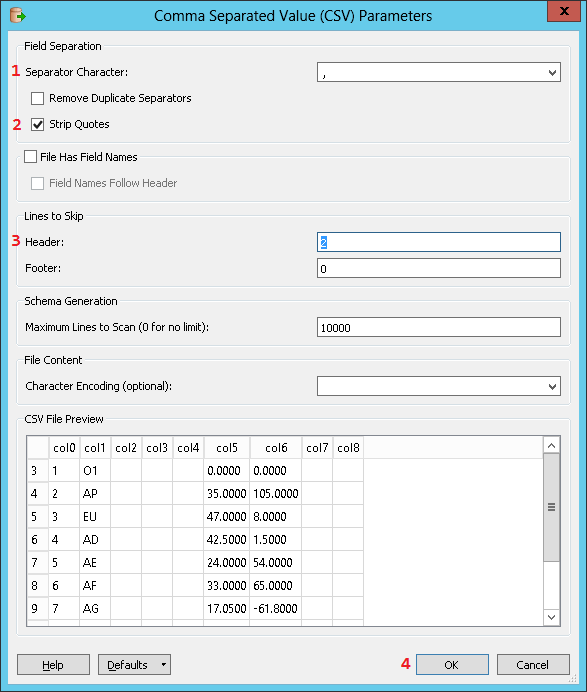Viewport: 587px width, 692px height.
Task: Click the -61.8000 cell
Action: [276, 609]
